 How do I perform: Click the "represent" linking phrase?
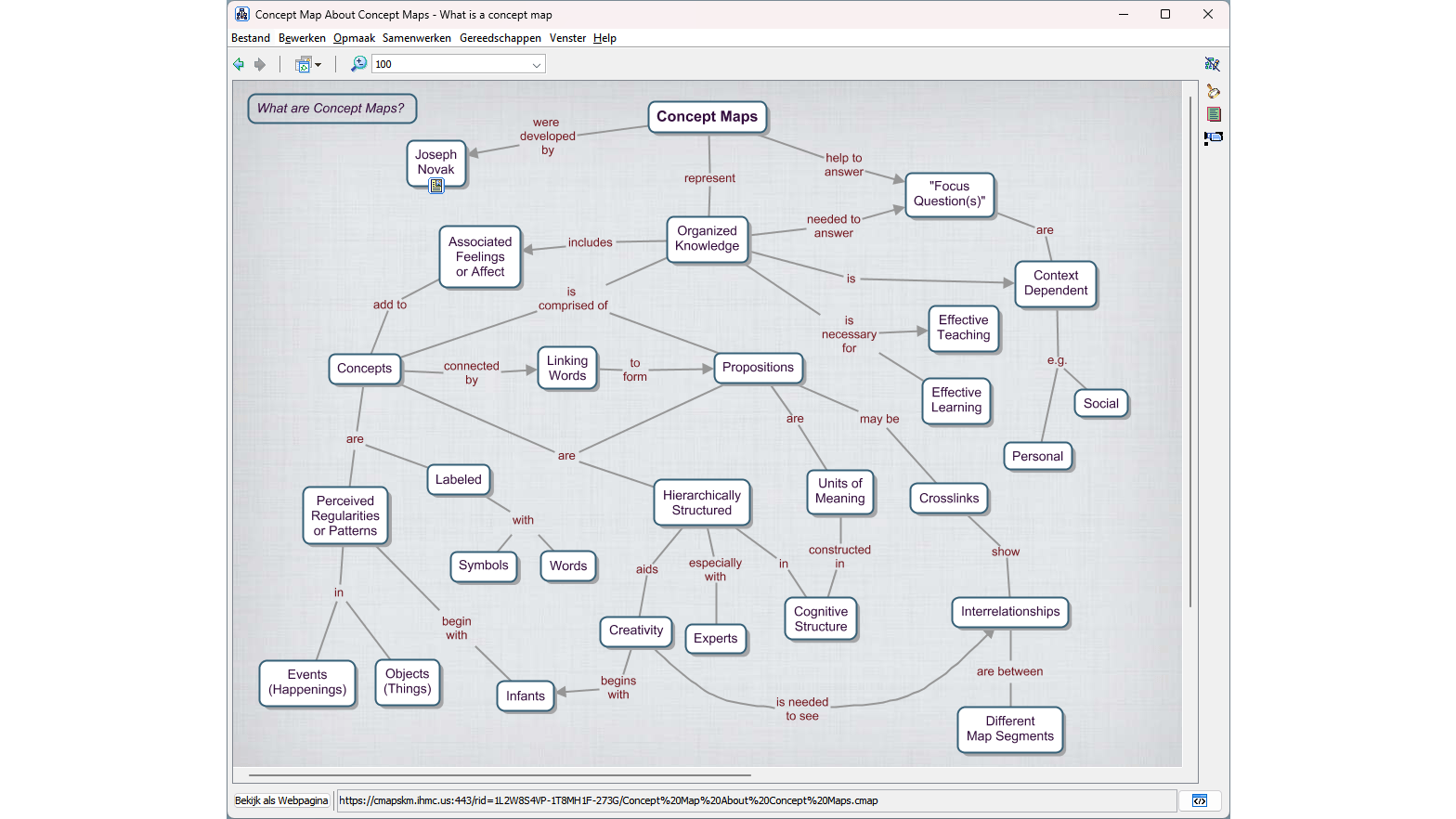(x=709, y=178)
